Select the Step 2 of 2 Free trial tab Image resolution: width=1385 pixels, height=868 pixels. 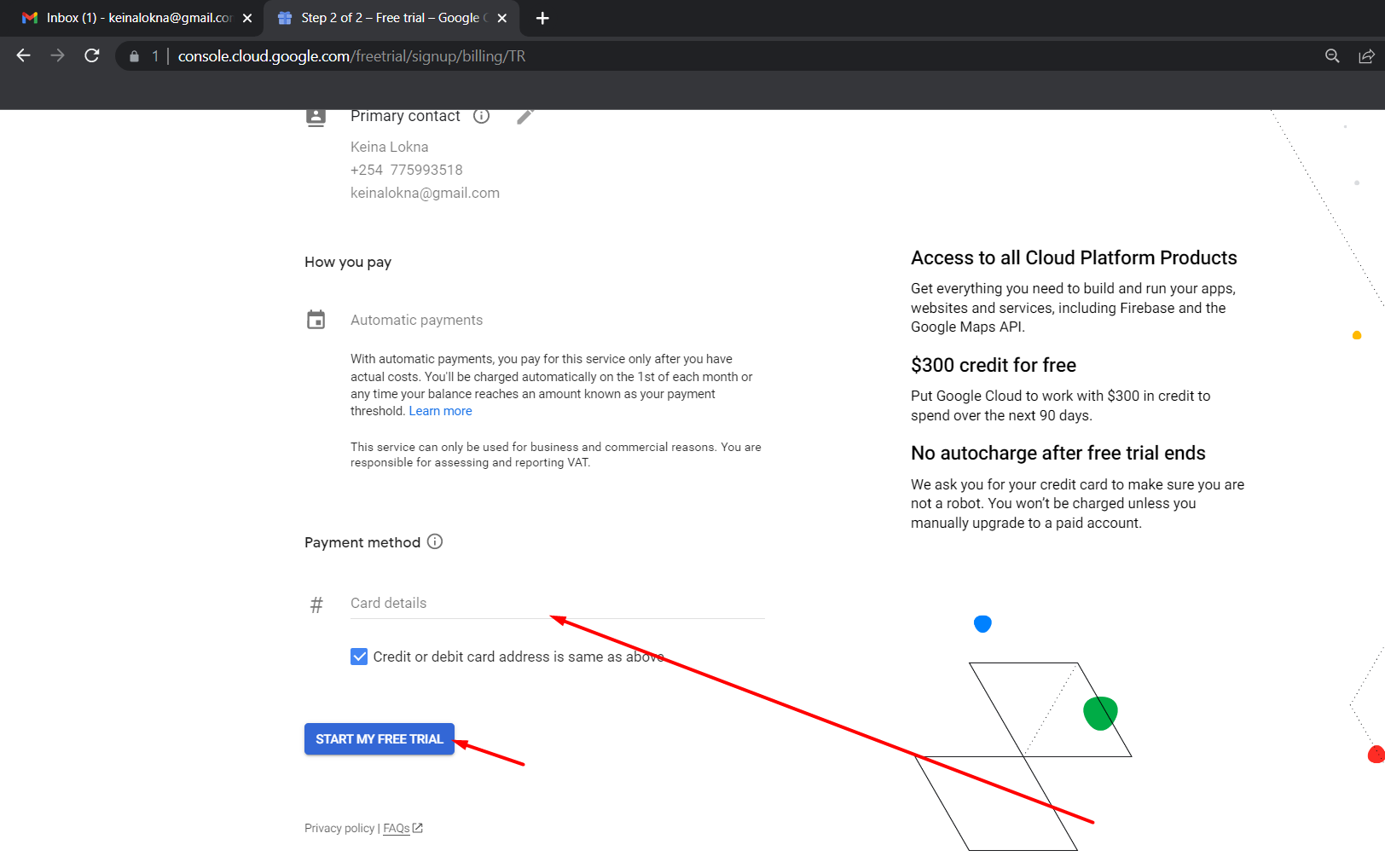click(x=391, y=18)
